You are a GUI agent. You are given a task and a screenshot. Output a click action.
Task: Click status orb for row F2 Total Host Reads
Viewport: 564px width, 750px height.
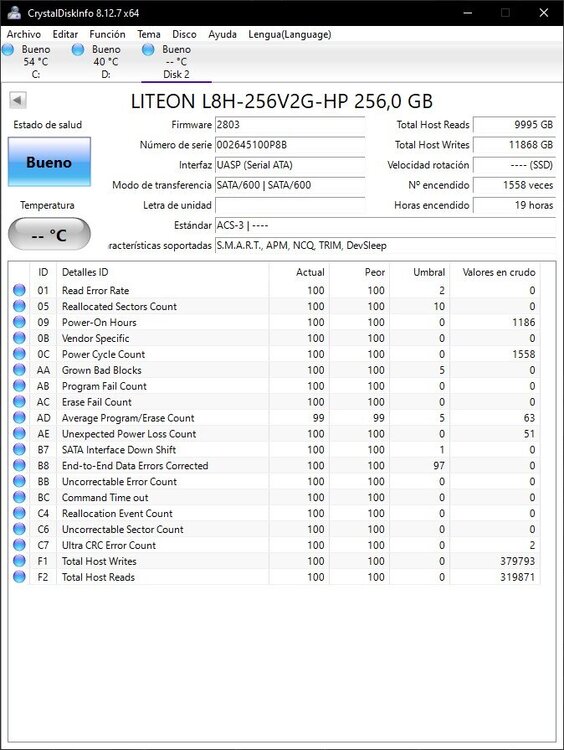19,576
